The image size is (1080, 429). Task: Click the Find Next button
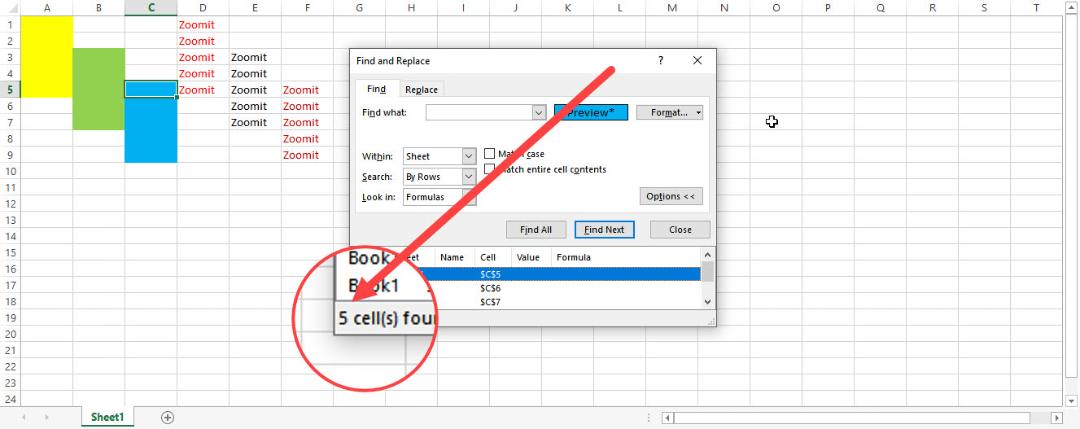[604, 230]
